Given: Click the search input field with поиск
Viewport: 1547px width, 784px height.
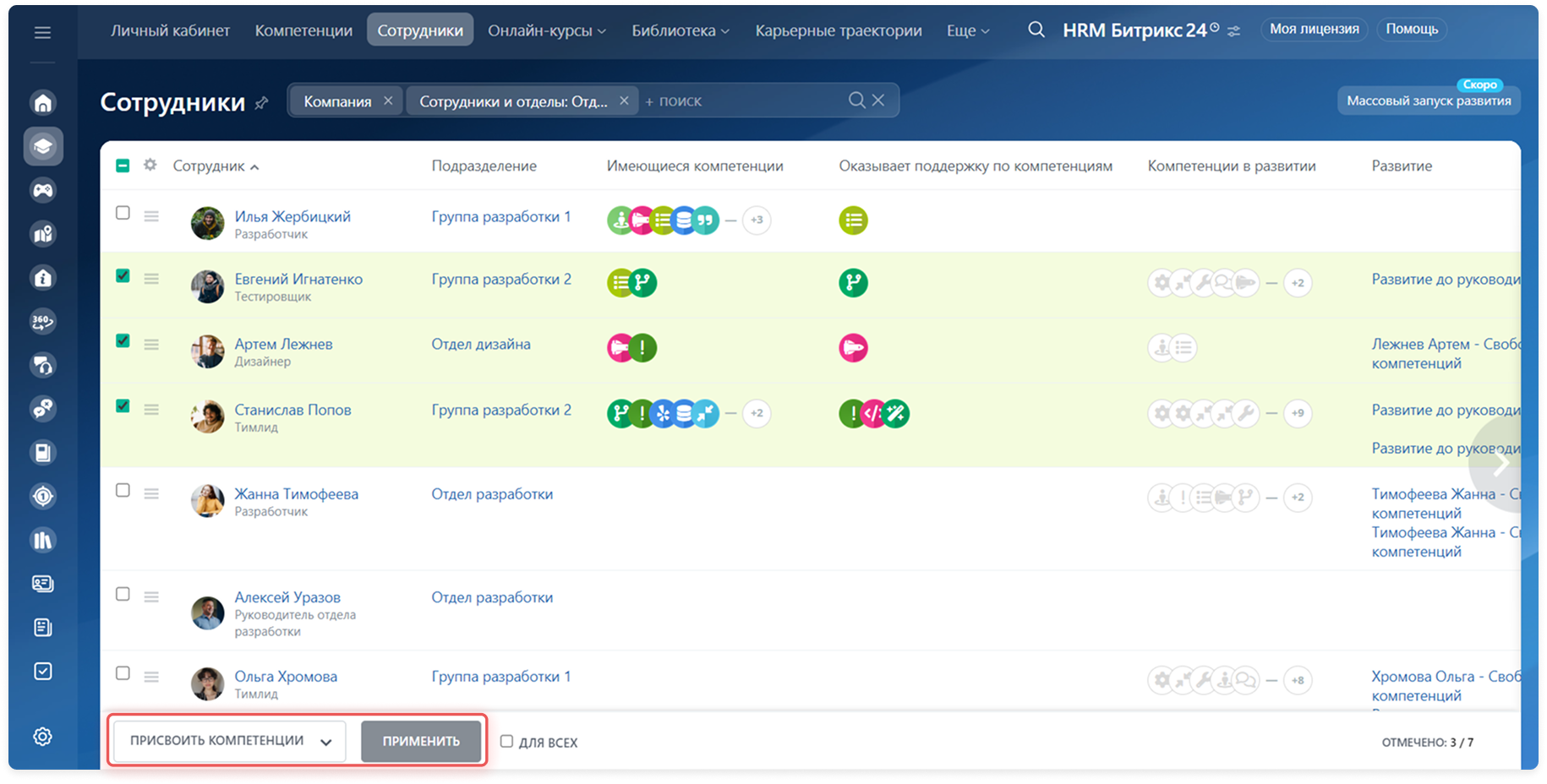Looking at the screenshot, I should (744, 101).
